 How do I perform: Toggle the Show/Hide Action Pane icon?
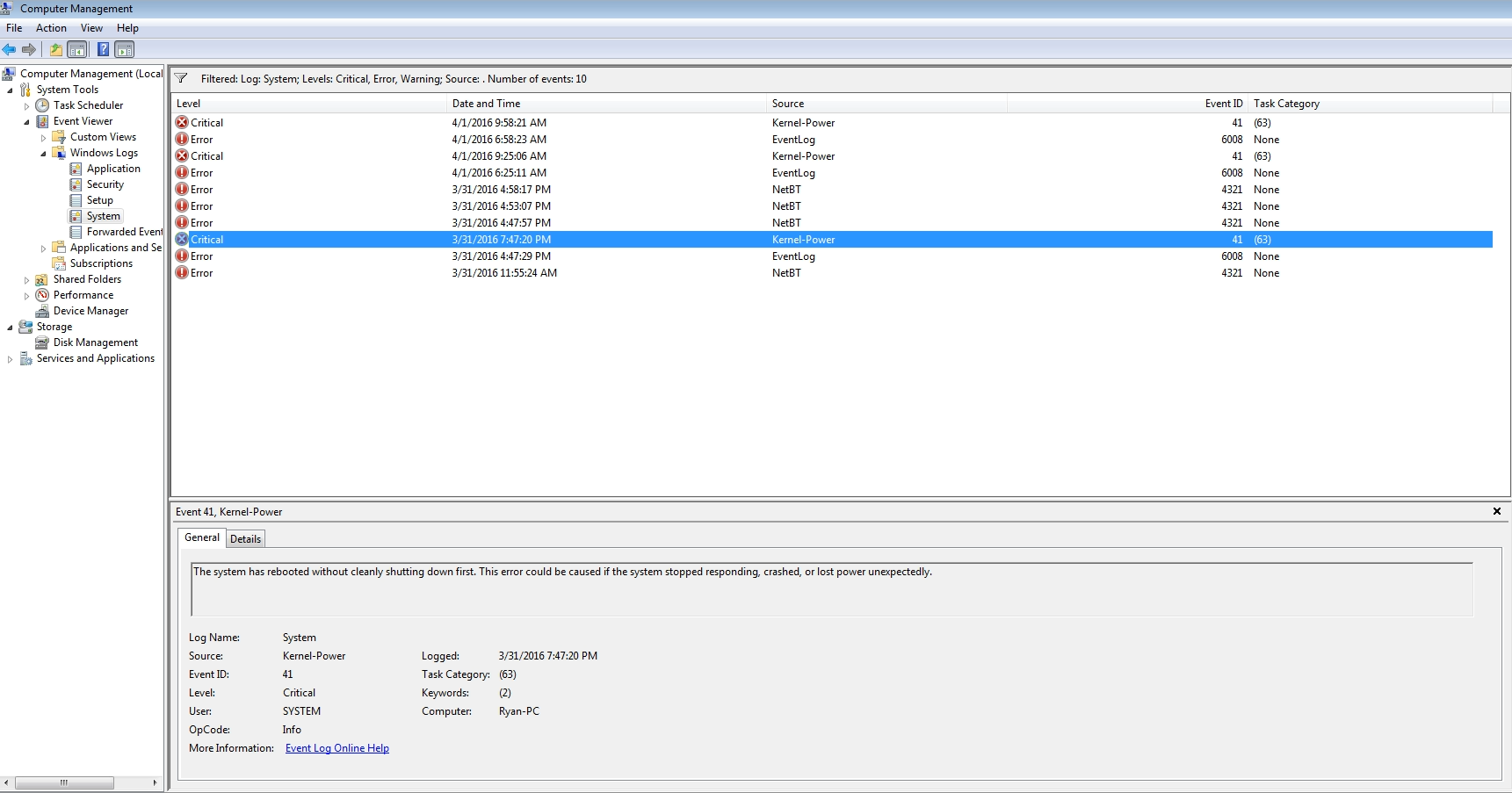[125, 49]
